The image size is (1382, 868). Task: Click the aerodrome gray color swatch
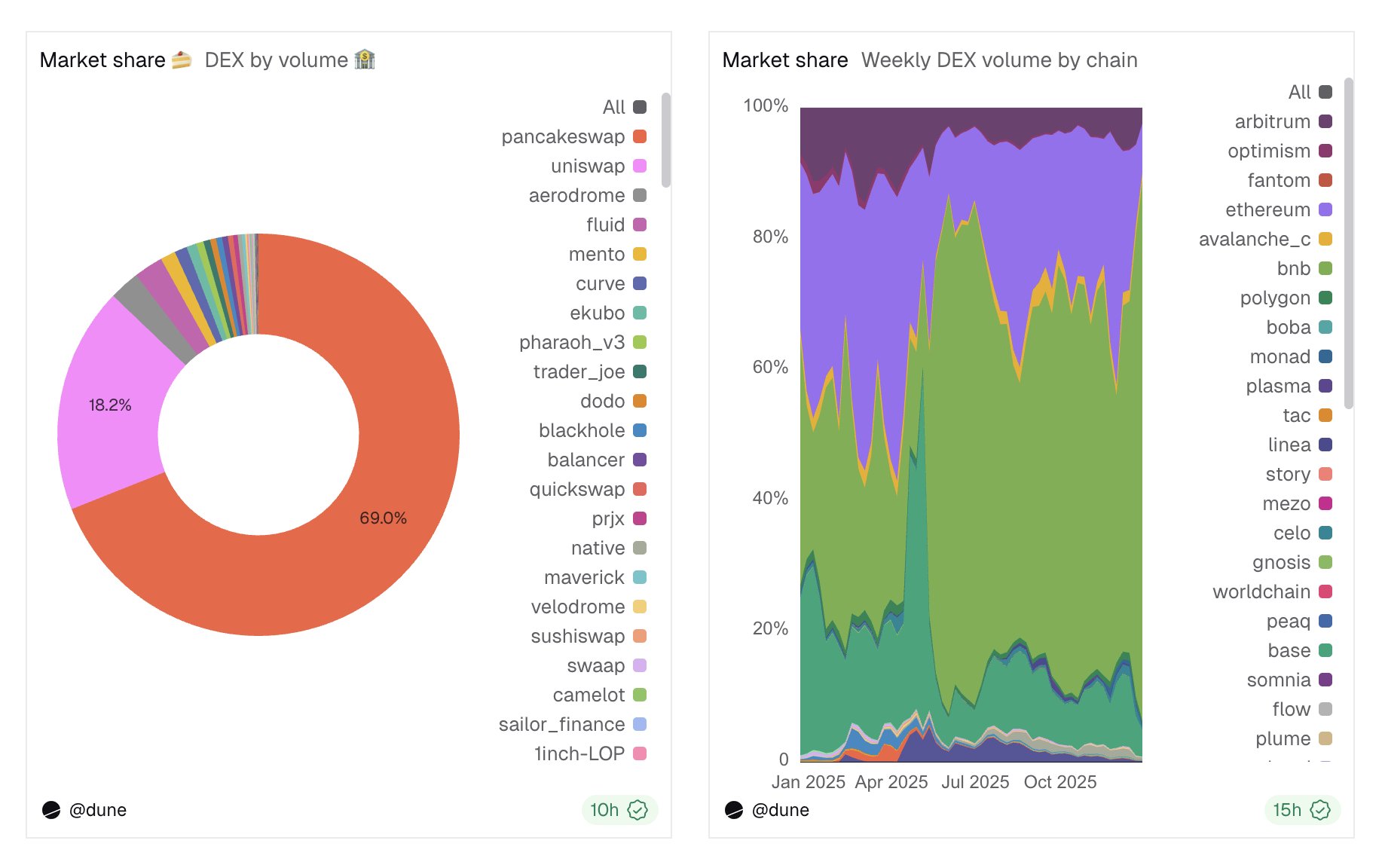click(640, 195)
